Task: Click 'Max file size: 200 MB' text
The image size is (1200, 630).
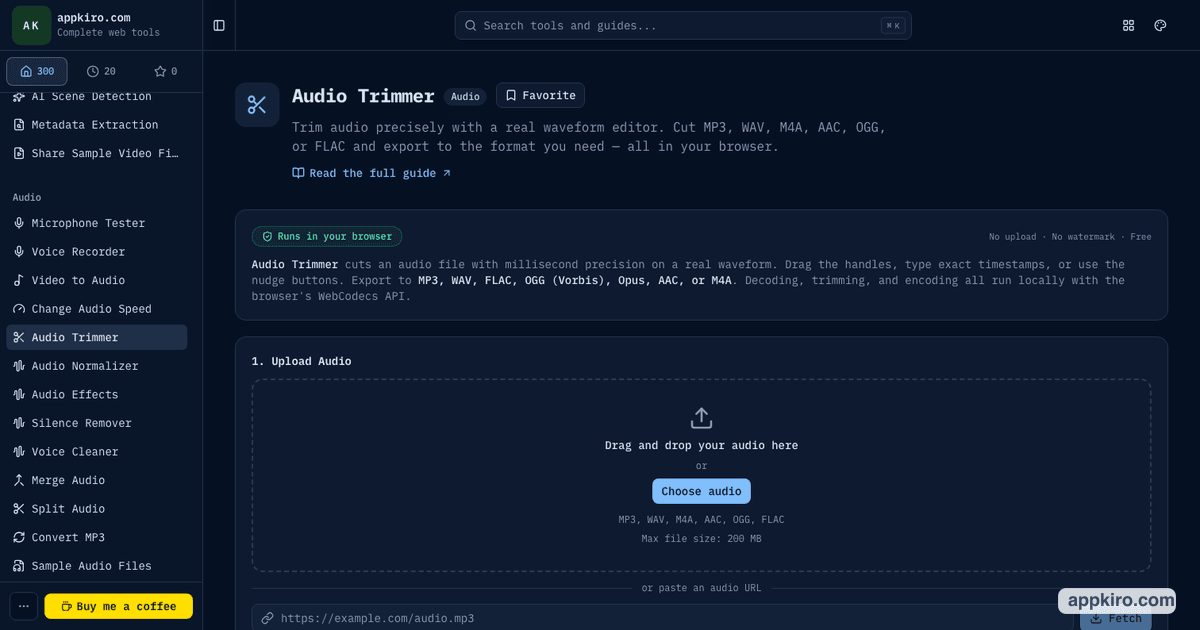Action: 701,538
